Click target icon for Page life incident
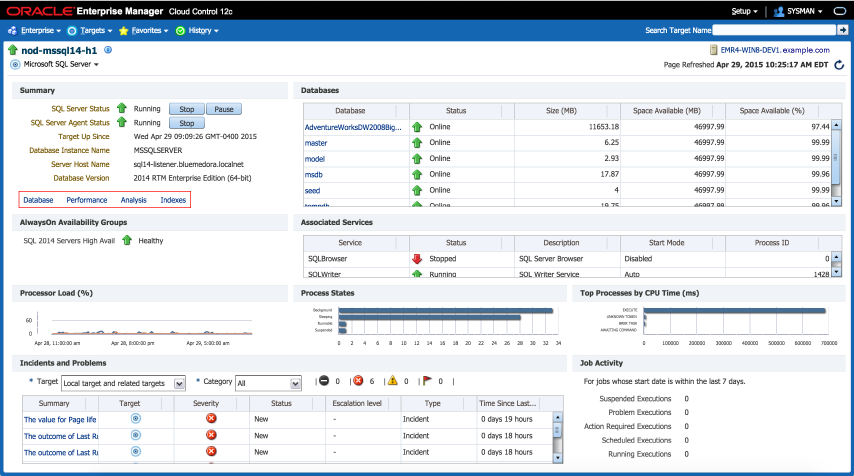854x476 pixels. (x=136, y=418)
